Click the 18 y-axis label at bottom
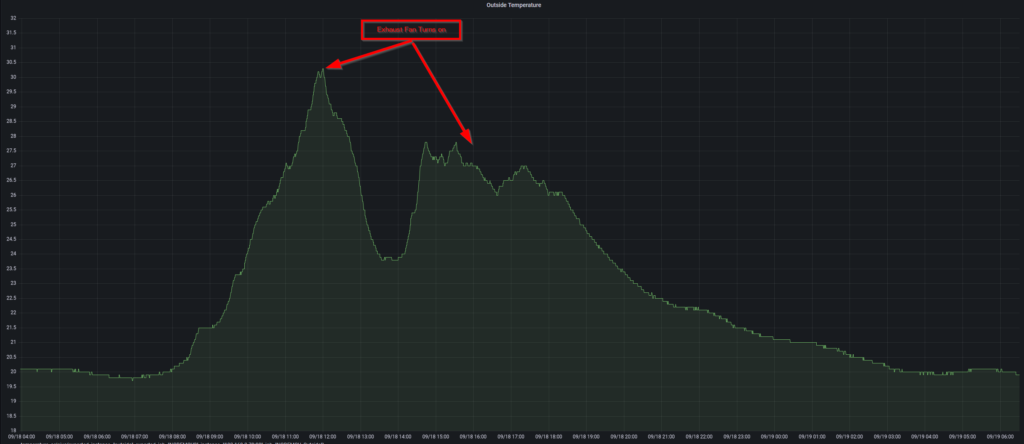This screenshot has height=444, width=1024. 11,429
